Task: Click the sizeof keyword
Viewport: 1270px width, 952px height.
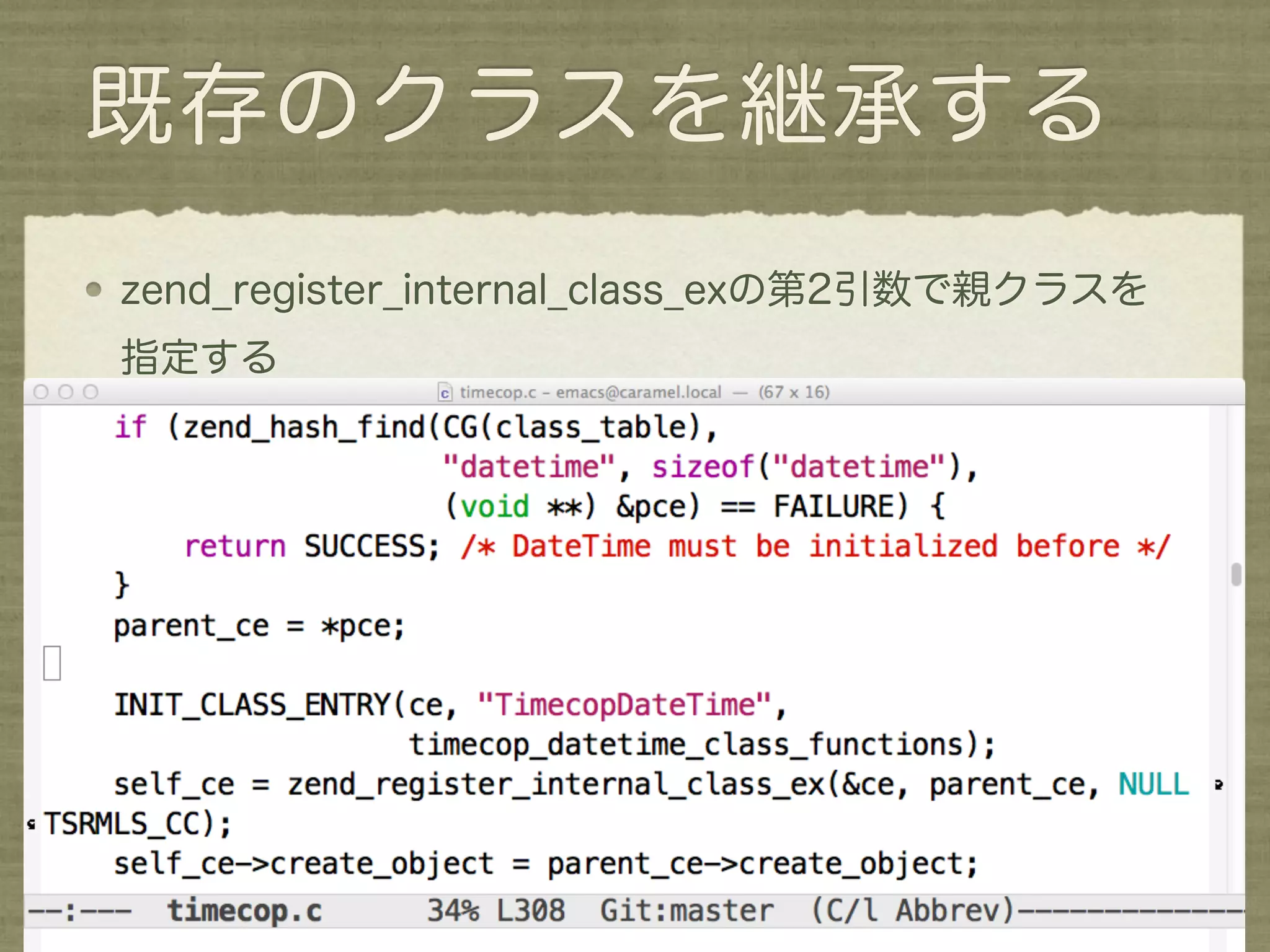Action: [703, 467]
